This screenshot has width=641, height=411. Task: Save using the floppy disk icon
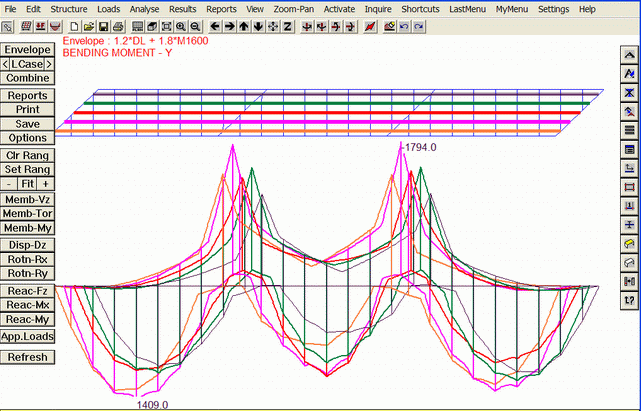(103, 27)
